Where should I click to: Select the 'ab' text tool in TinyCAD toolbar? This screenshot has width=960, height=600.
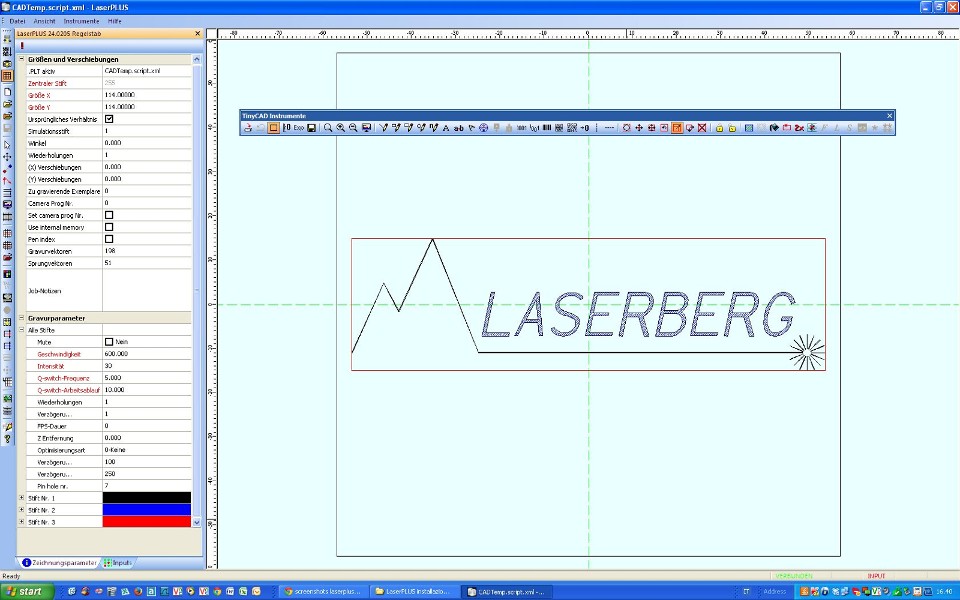pos(459,128)
